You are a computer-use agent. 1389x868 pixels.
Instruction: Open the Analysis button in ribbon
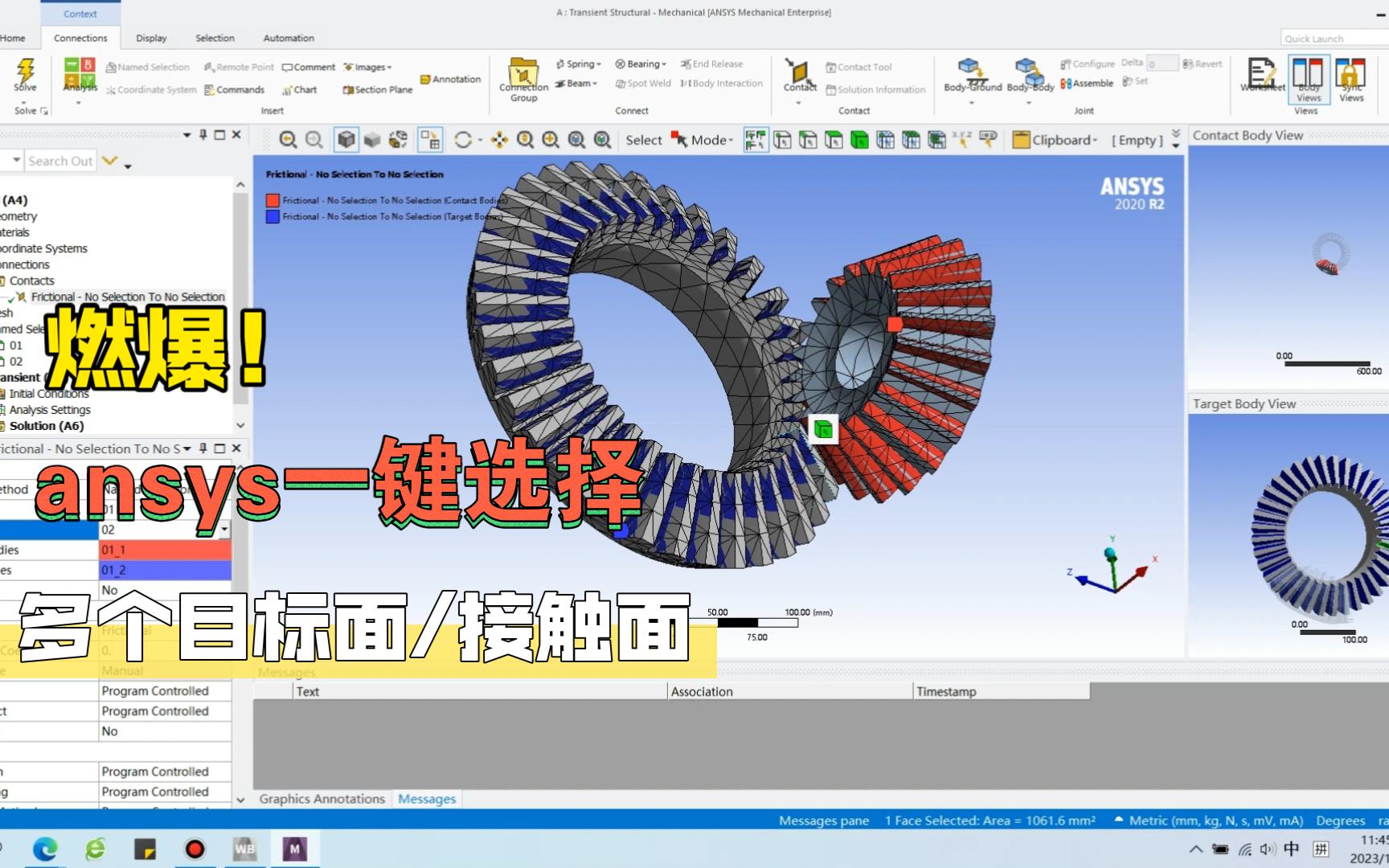tap(80, 74)
